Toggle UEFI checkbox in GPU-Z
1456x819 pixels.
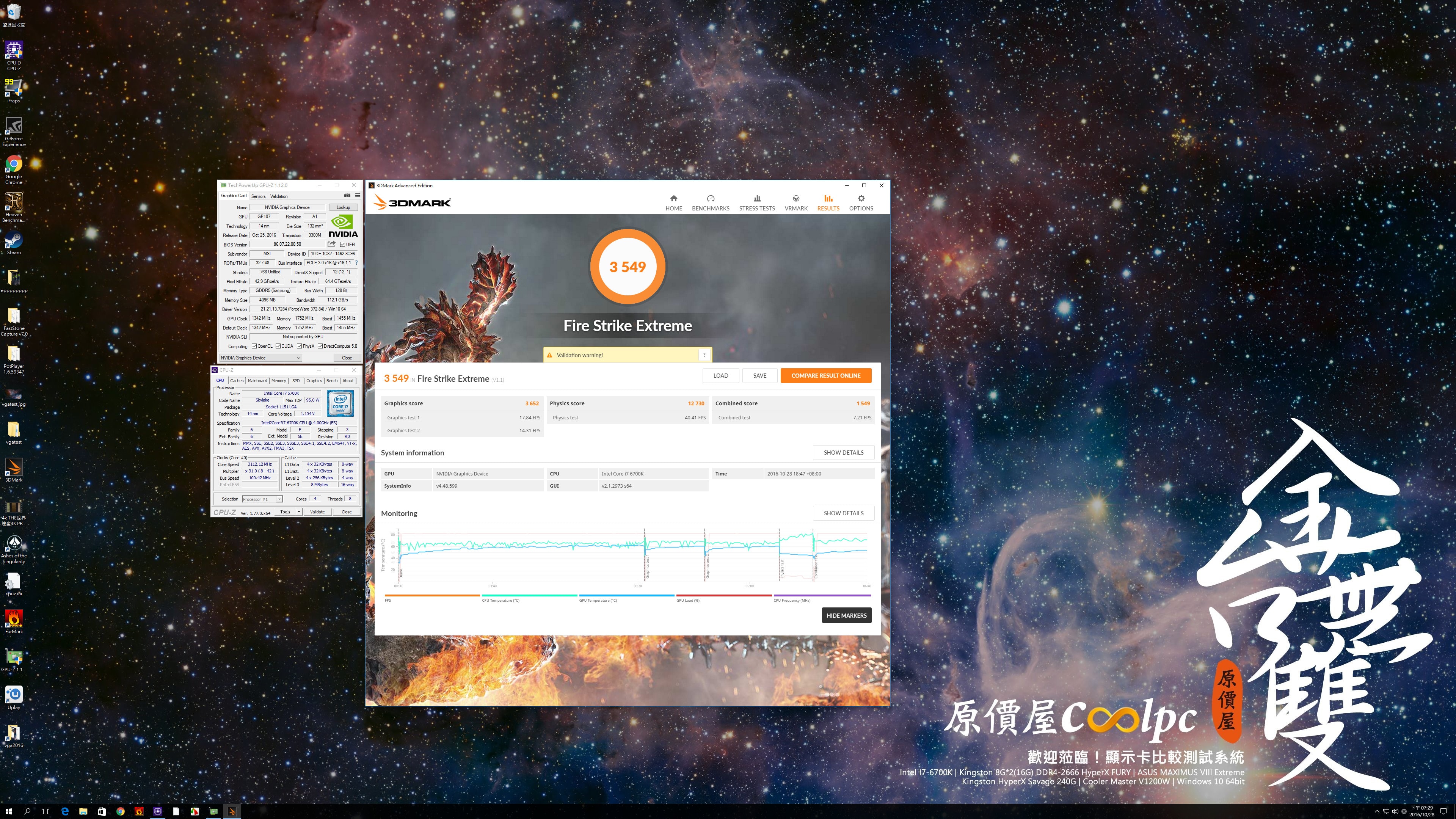(342, 245)
